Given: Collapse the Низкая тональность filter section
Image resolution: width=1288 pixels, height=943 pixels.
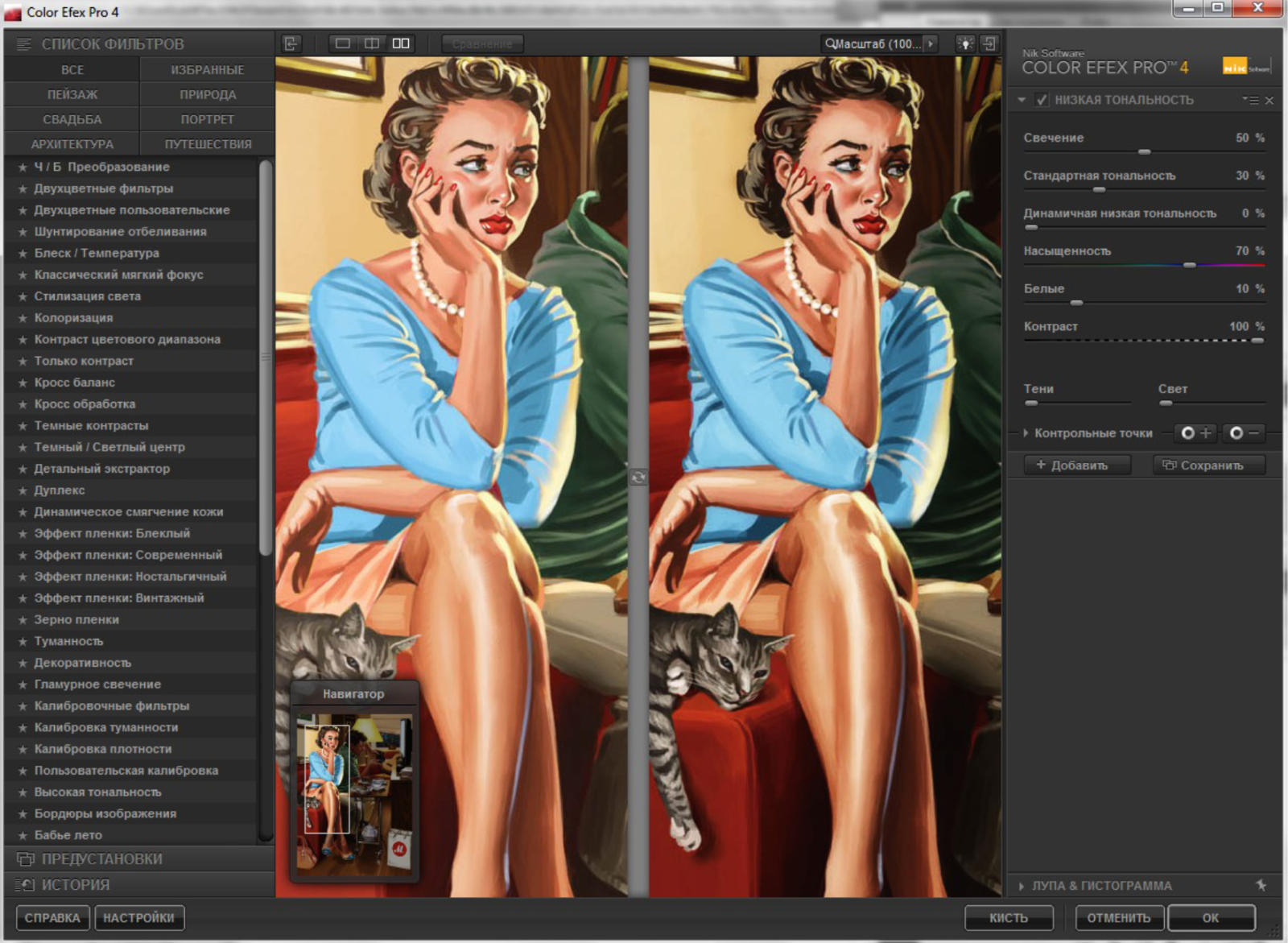Looking at the screenshot, I should [1022, 100].
